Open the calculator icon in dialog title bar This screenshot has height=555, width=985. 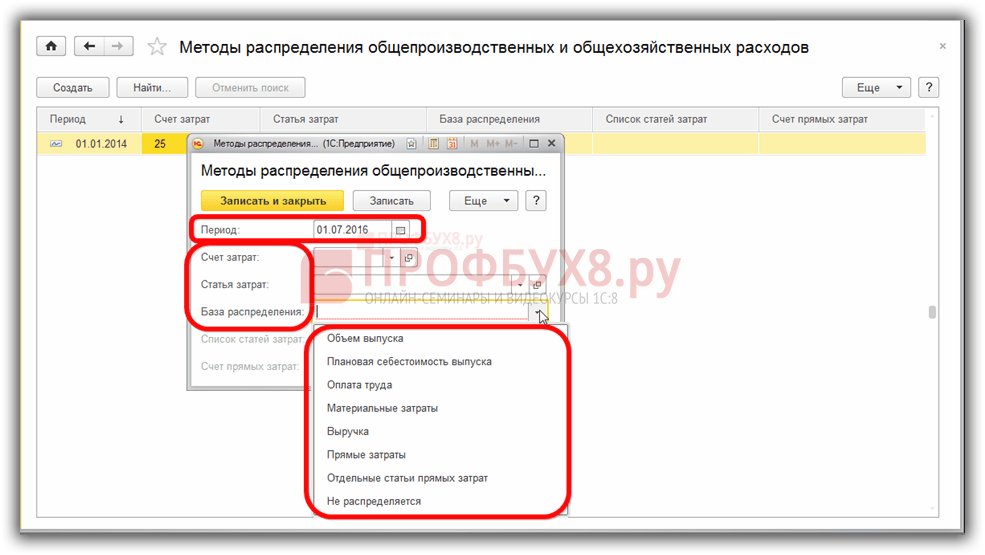coord(433,144)
